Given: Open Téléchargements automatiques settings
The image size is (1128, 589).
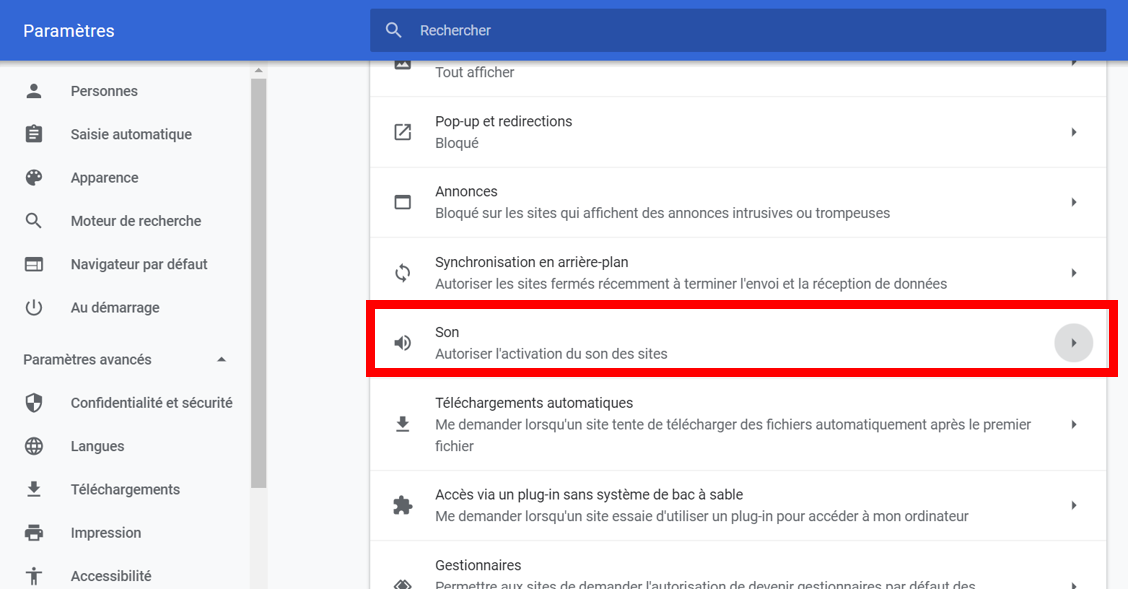Looking at the screenshot, I should click(x=690, y=424).
